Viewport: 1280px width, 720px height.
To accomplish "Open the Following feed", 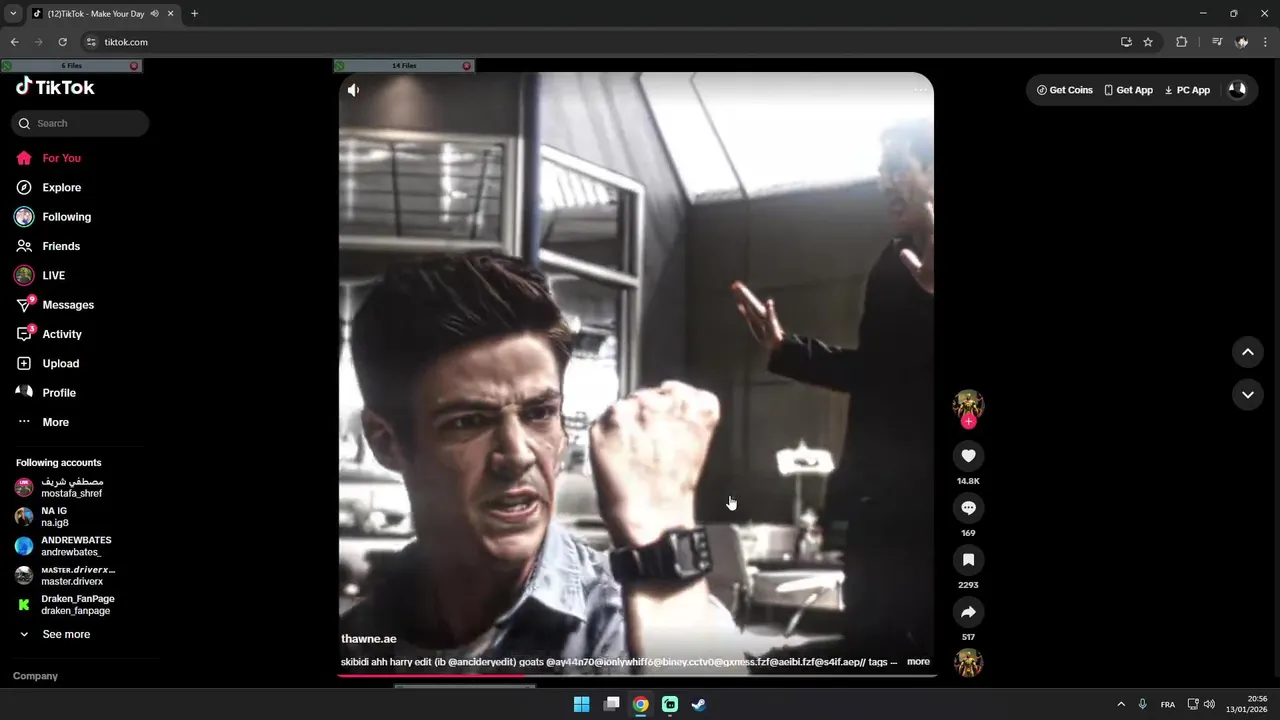I will coord(53,217).
